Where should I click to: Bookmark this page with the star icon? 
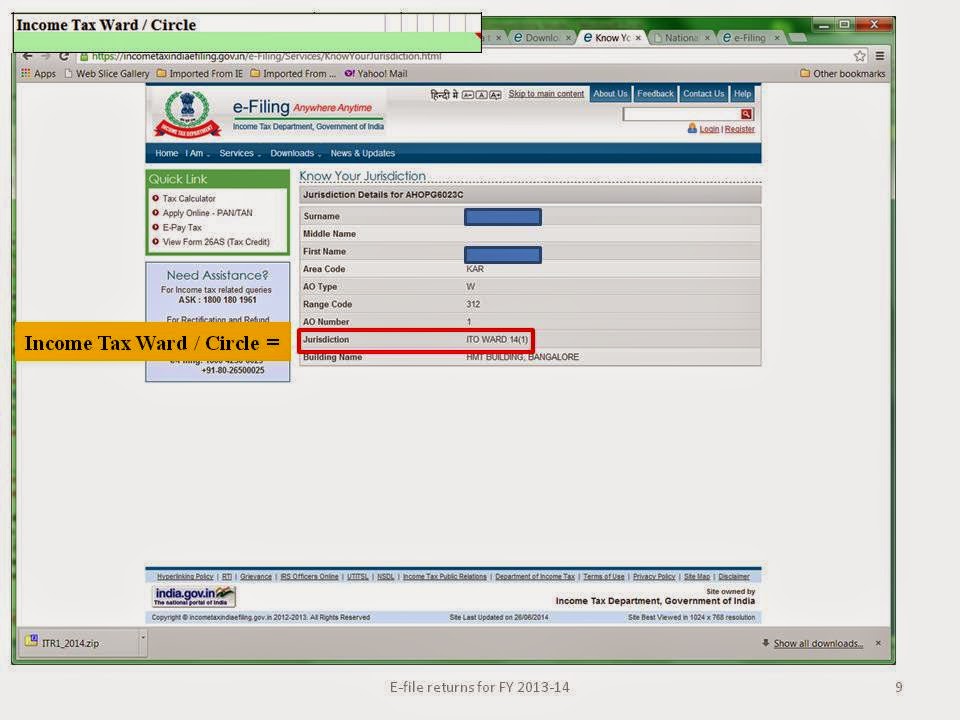click(860, 56)
